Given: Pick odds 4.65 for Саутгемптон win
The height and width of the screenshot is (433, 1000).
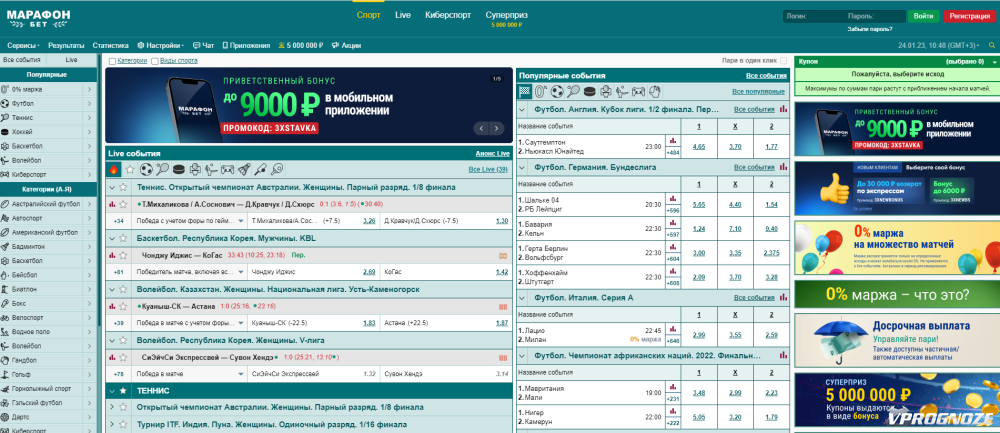Looking at the screenshot, I should [x=699, y=147].
